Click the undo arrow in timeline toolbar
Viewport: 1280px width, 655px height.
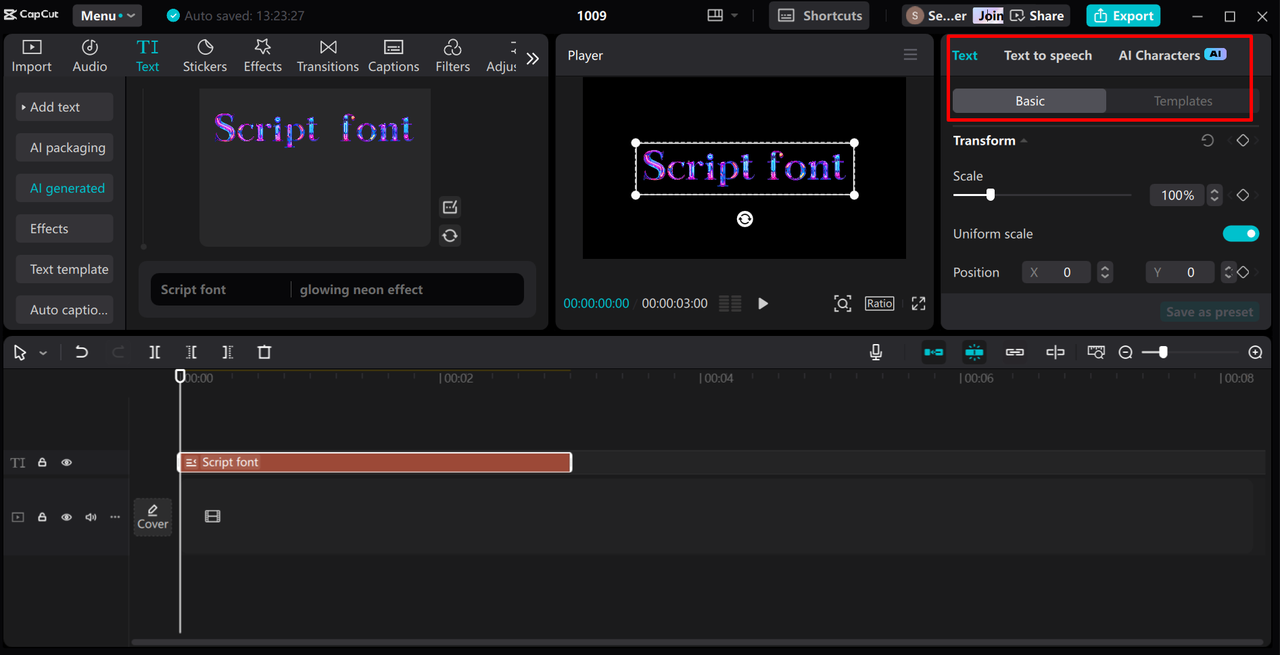pyautogui.click(x=82, y=352)
